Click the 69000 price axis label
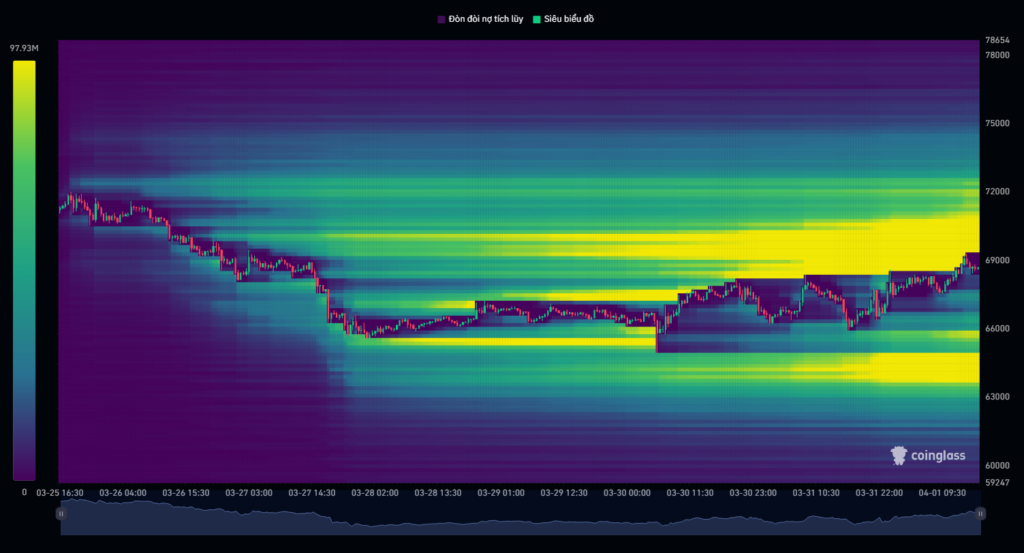 pos(997,260)
